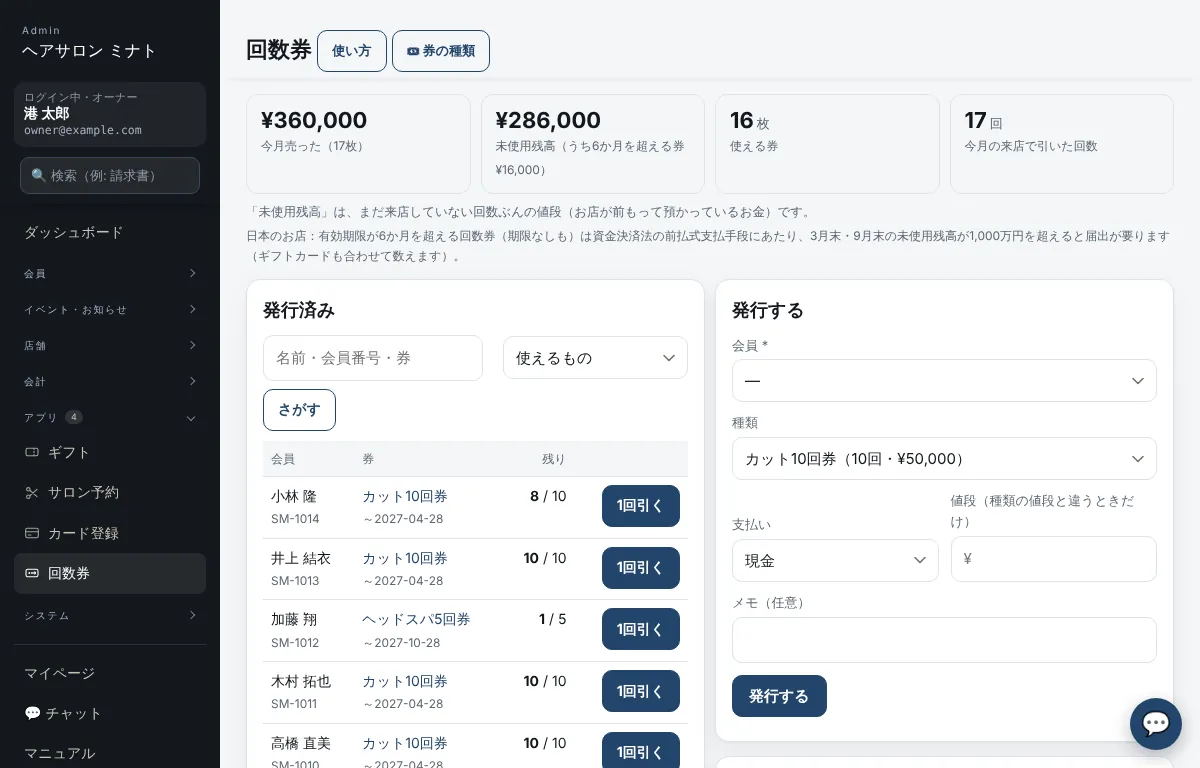The image size is (1200, 768).
Task: Open マニュアル from the sidebar
Action: point(110,753)
